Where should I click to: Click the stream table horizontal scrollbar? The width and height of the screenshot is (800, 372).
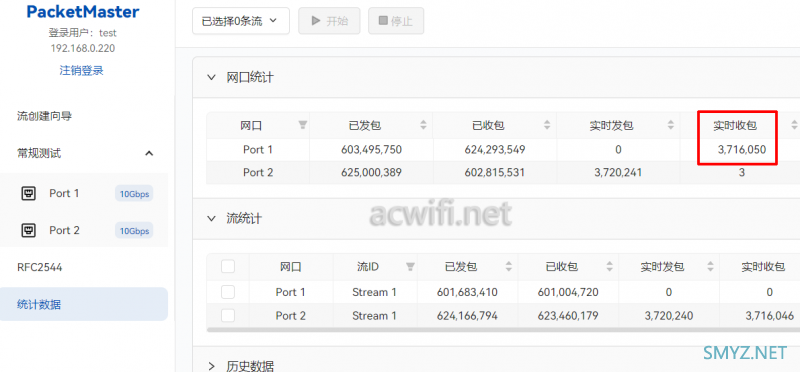click(x=503, y=330)
